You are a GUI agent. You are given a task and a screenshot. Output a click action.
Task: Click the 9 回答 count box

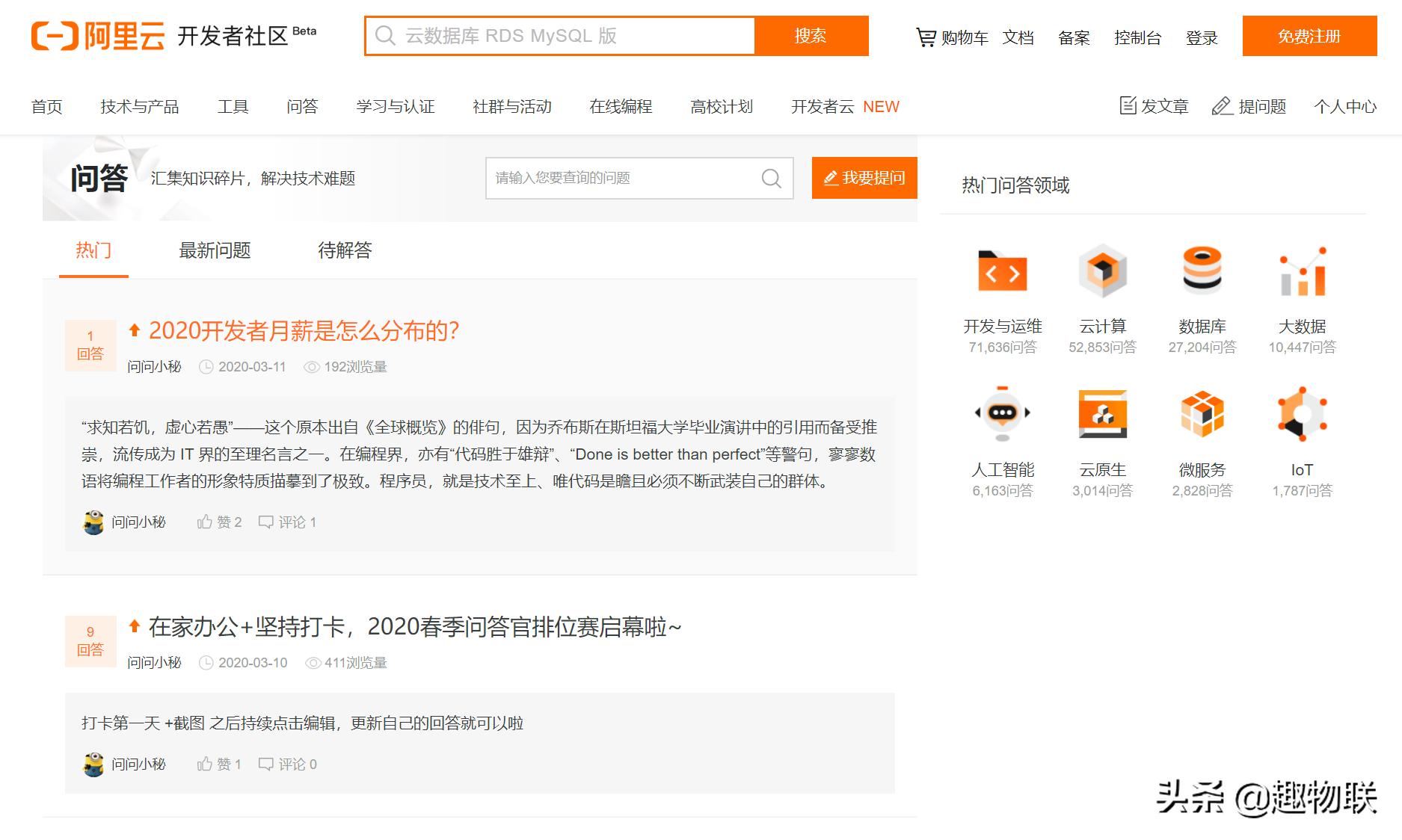[x=90, y=641]
